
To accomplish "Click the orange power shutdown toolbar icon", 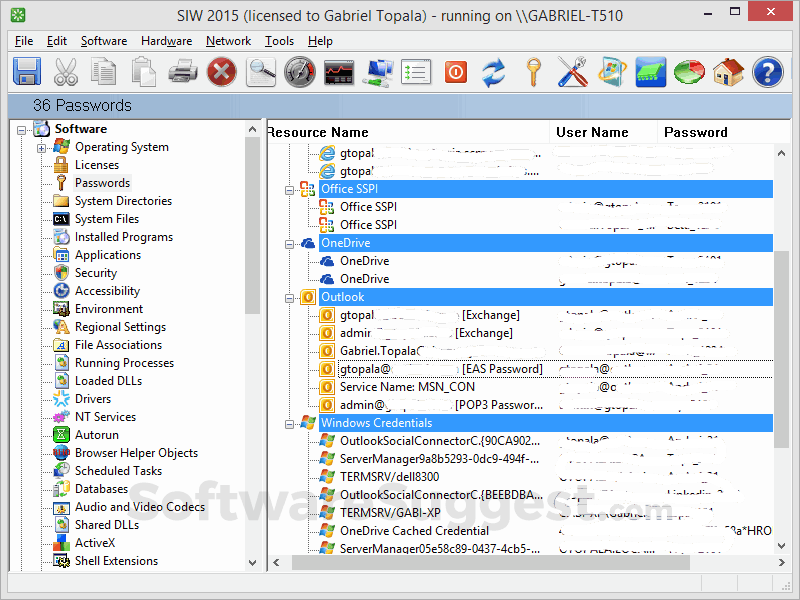I will point(456,72).
